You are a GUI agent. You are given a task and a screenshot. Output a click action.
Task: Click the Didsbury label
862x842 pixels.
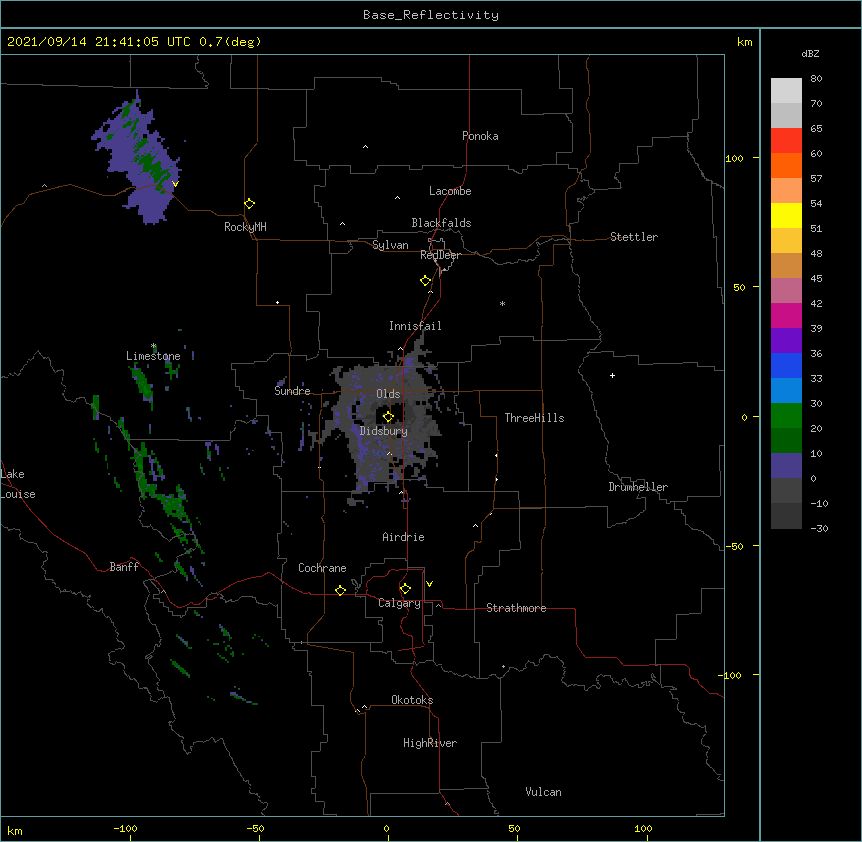(384, 431)
